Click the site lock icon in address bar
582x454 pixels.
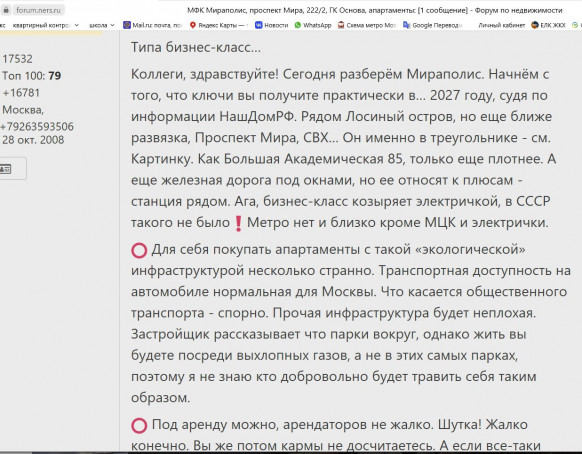pos(5,10)
